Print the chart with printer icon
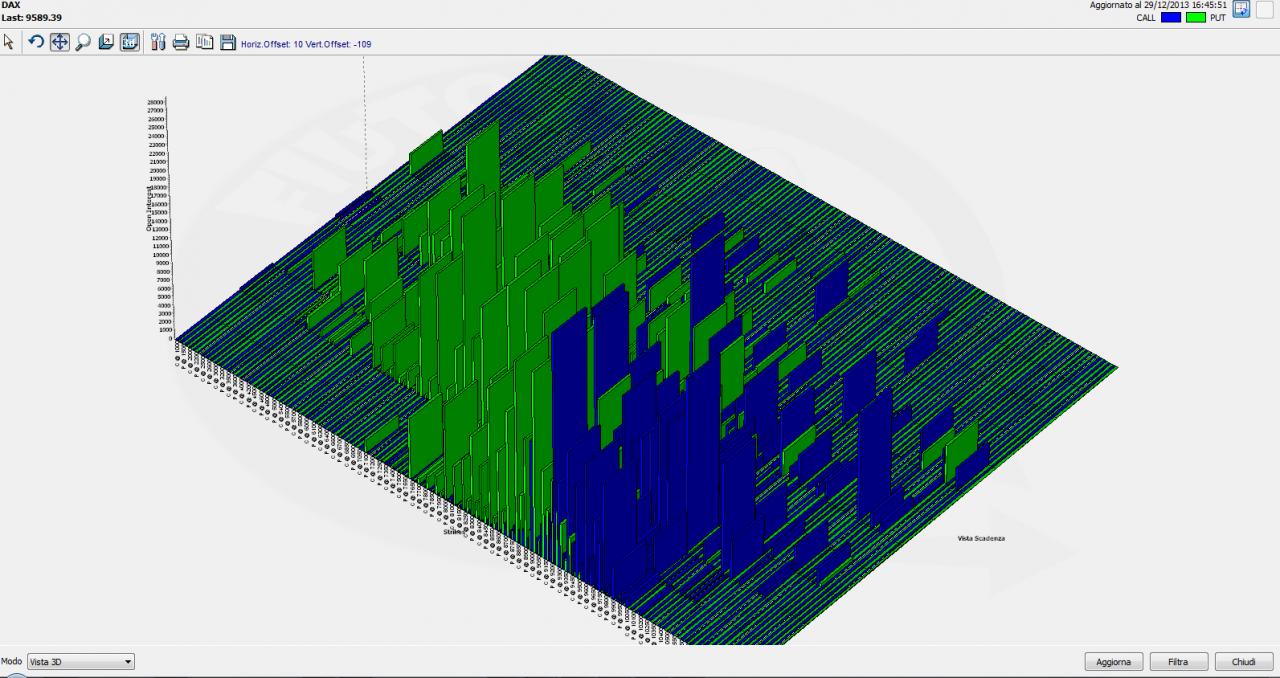 pos(181,42)
